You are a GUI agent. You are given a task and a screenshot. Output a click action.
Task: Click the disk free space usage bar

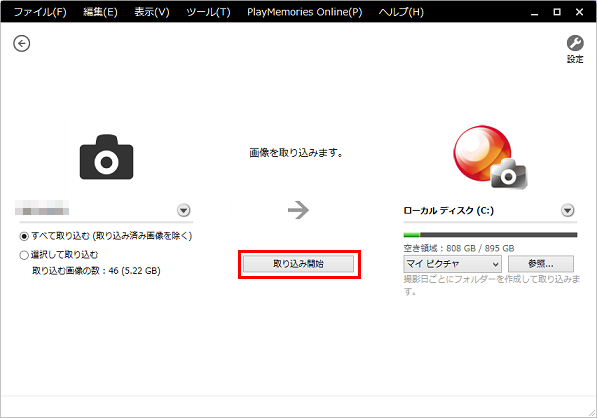[490, 235]
